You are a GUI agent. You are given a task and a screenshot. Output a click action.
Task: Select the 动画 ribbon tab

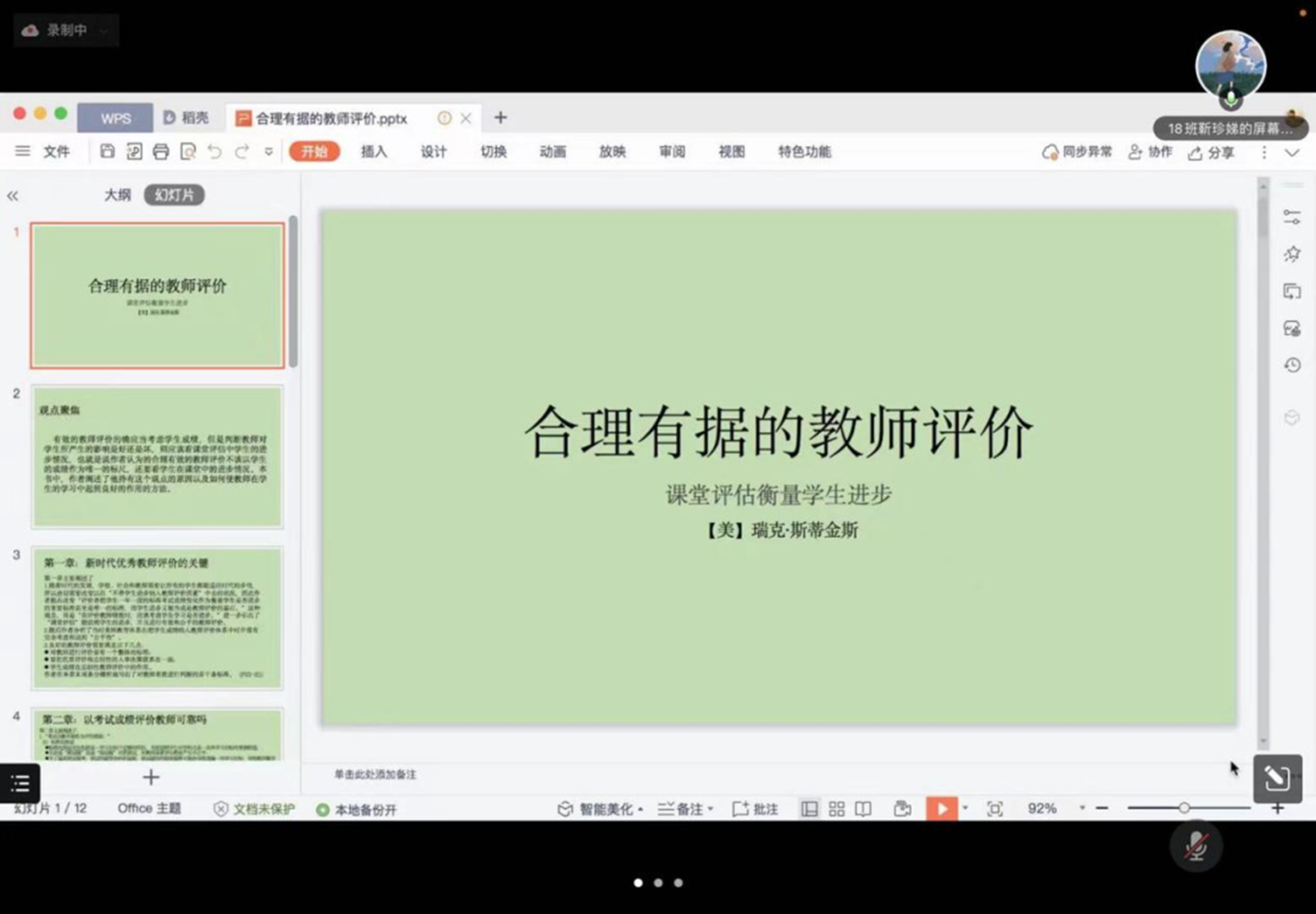(x=553, y=151)
